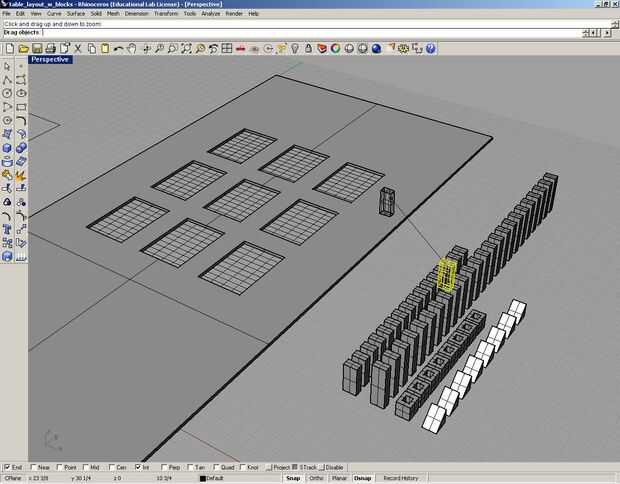Enable the Mid osnap checkbox
This screenshot has height=484, width=620.
coord(85,467)
